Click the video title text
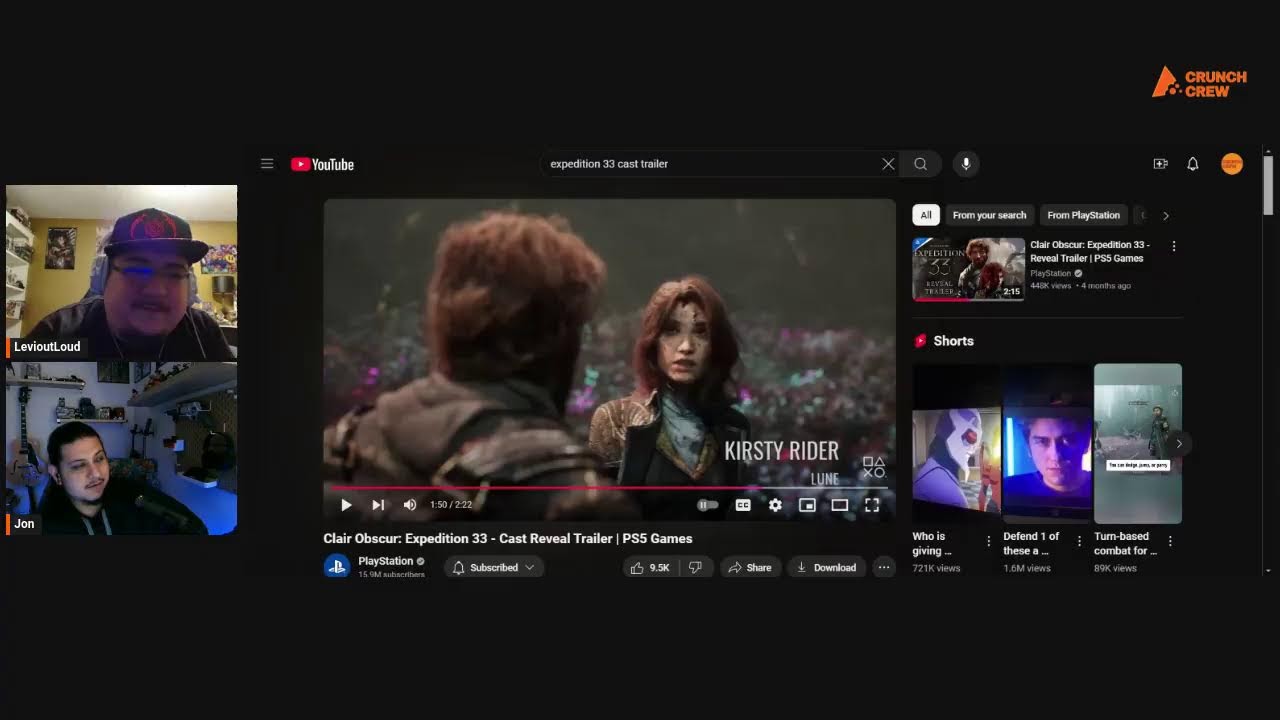Screen dimensions: 1280x720 (508, 538)
